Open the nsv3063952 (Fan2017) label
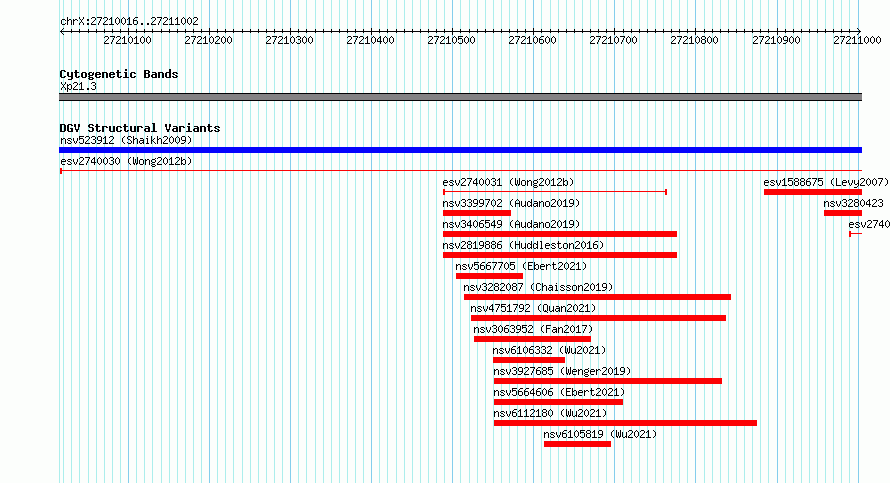This screenshot has height=483, width=890. click(533, 329)
